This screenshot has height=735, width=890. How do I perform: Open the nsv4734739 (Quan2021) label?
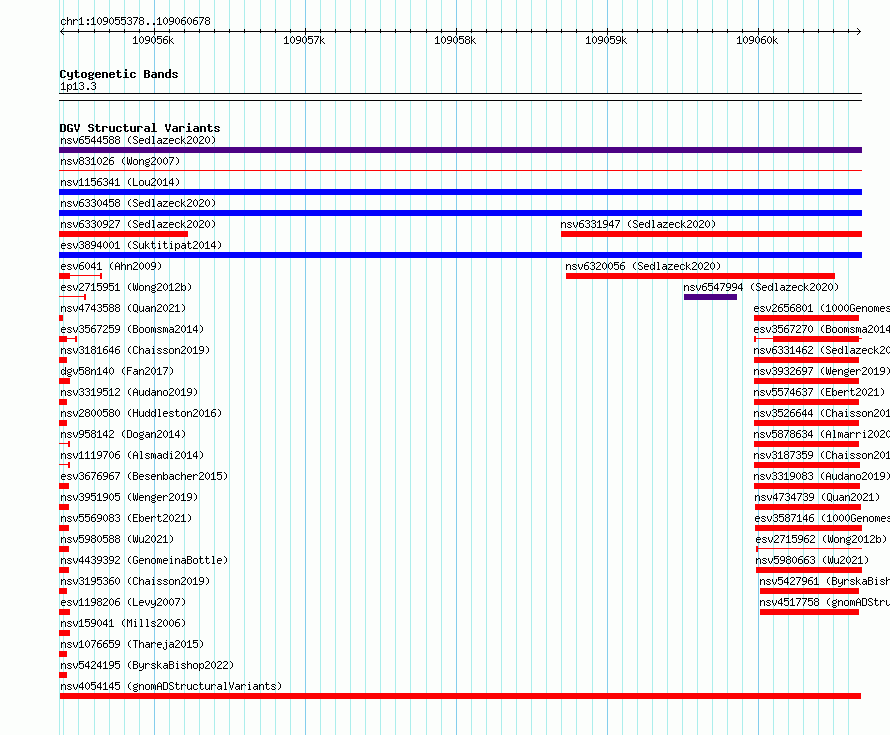[x=817, y=497]
